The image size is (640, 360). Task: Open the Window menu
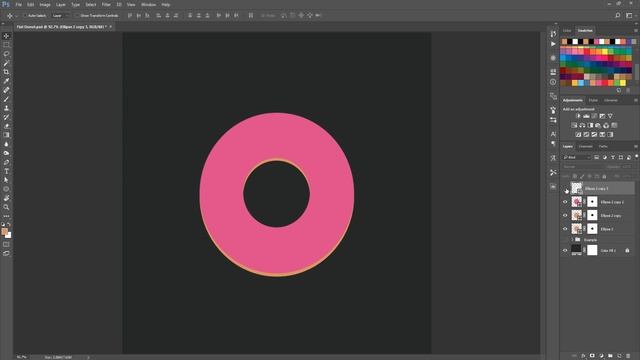tap(148, 4)
